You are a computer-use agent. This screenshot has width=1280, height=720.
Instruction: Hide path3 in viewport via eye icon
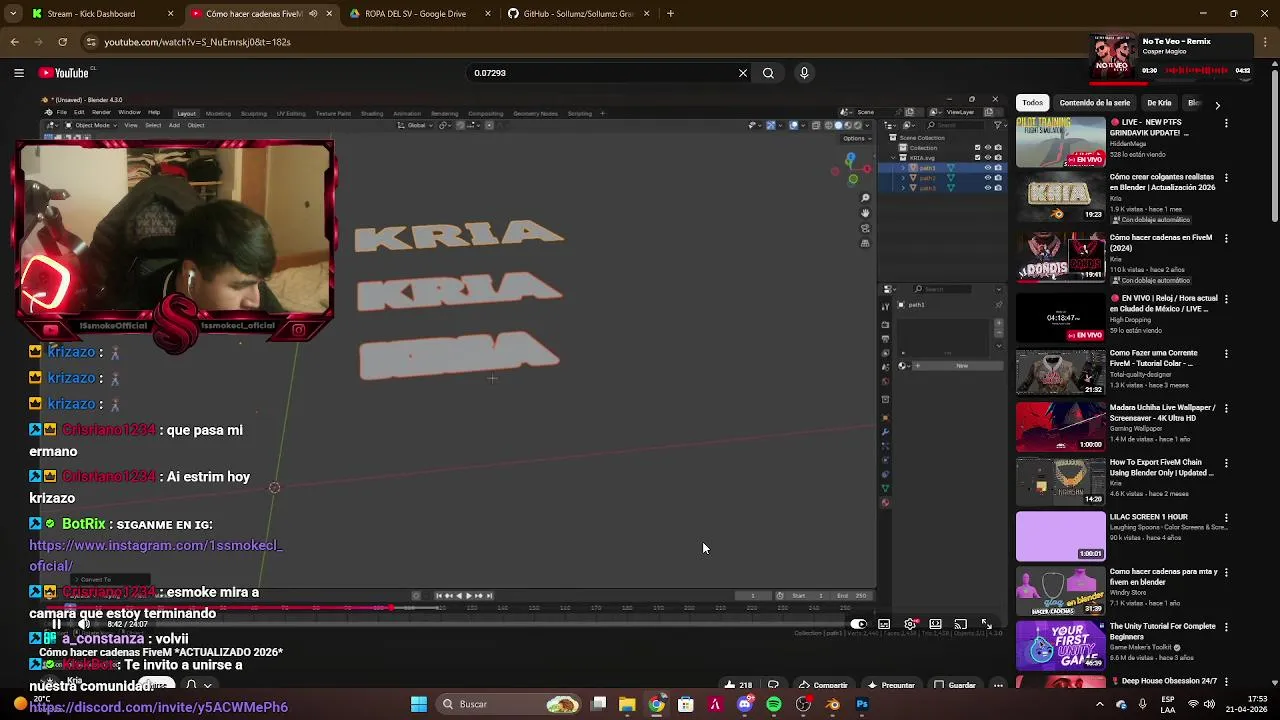tap(988, 188)
